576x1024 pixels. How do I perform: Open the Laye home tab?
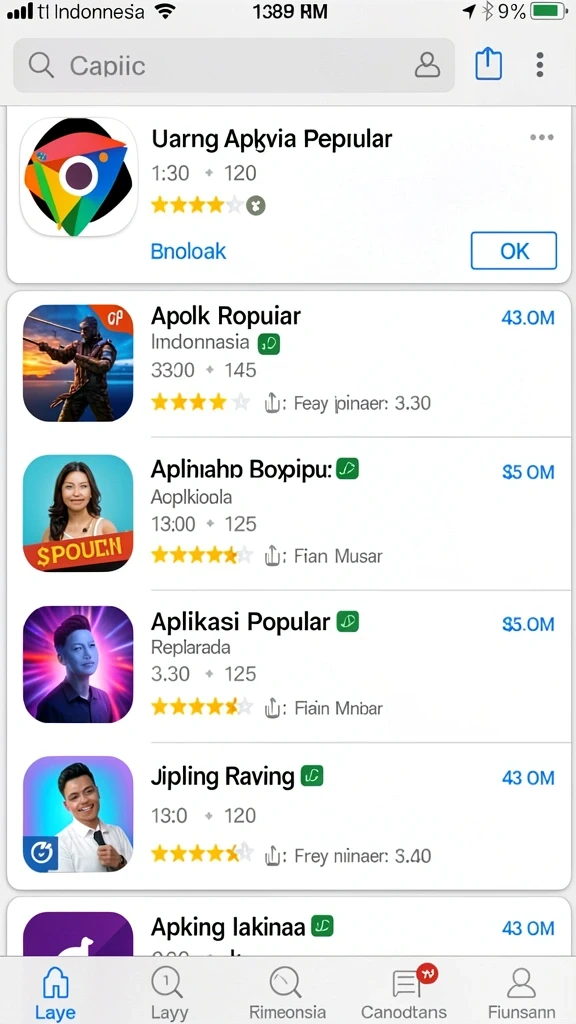[56, 993]
